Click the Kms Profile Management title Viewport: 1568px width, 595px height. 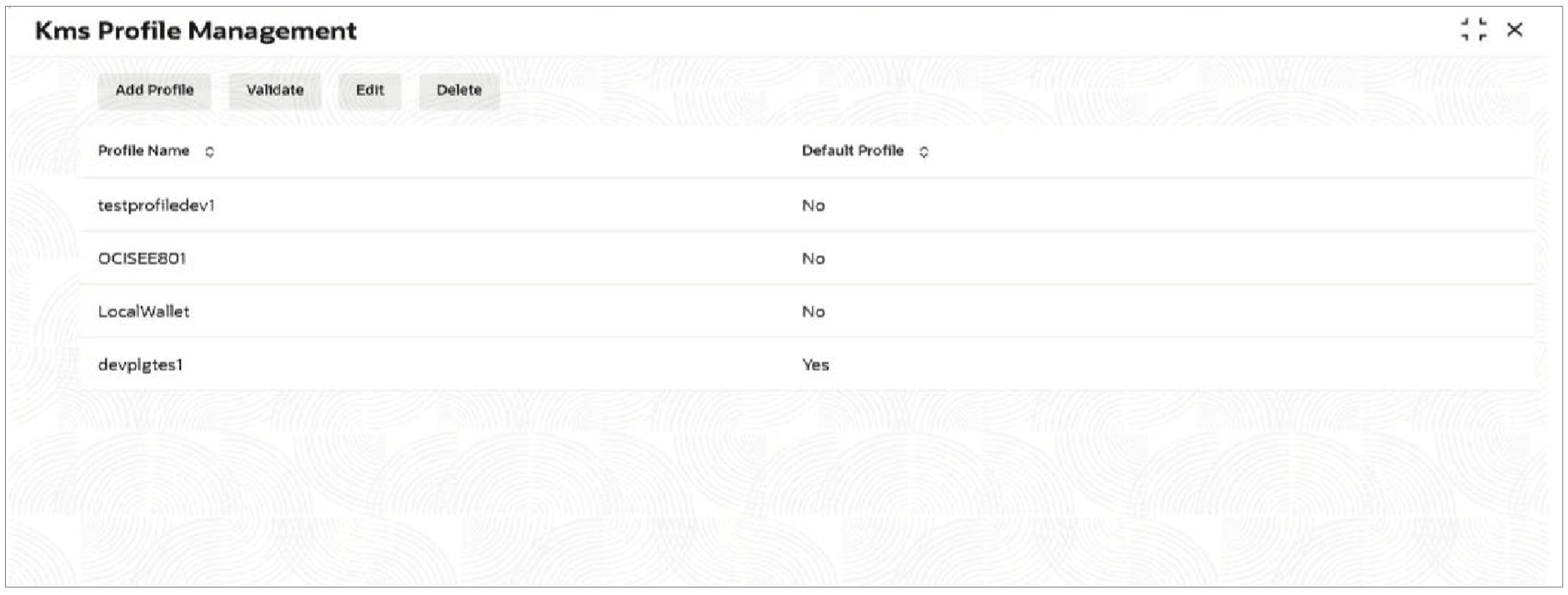pos(196,32)
